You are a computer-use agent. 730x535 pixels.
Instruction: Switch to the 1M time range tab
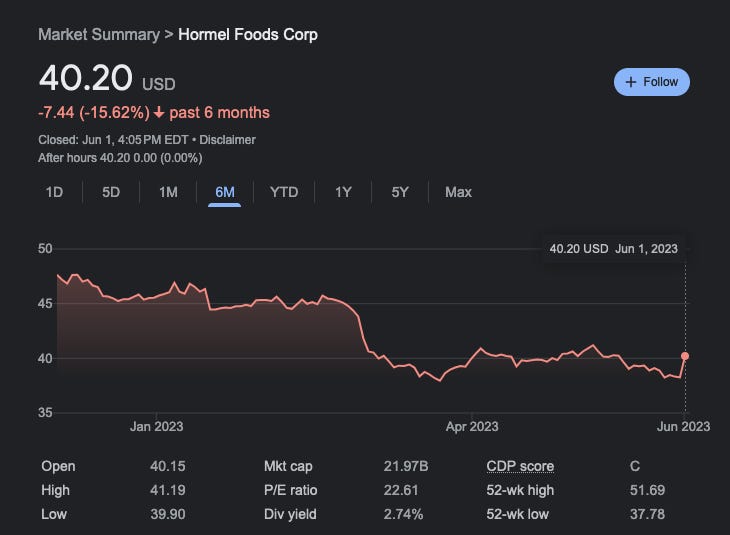[x=168, y=192]
